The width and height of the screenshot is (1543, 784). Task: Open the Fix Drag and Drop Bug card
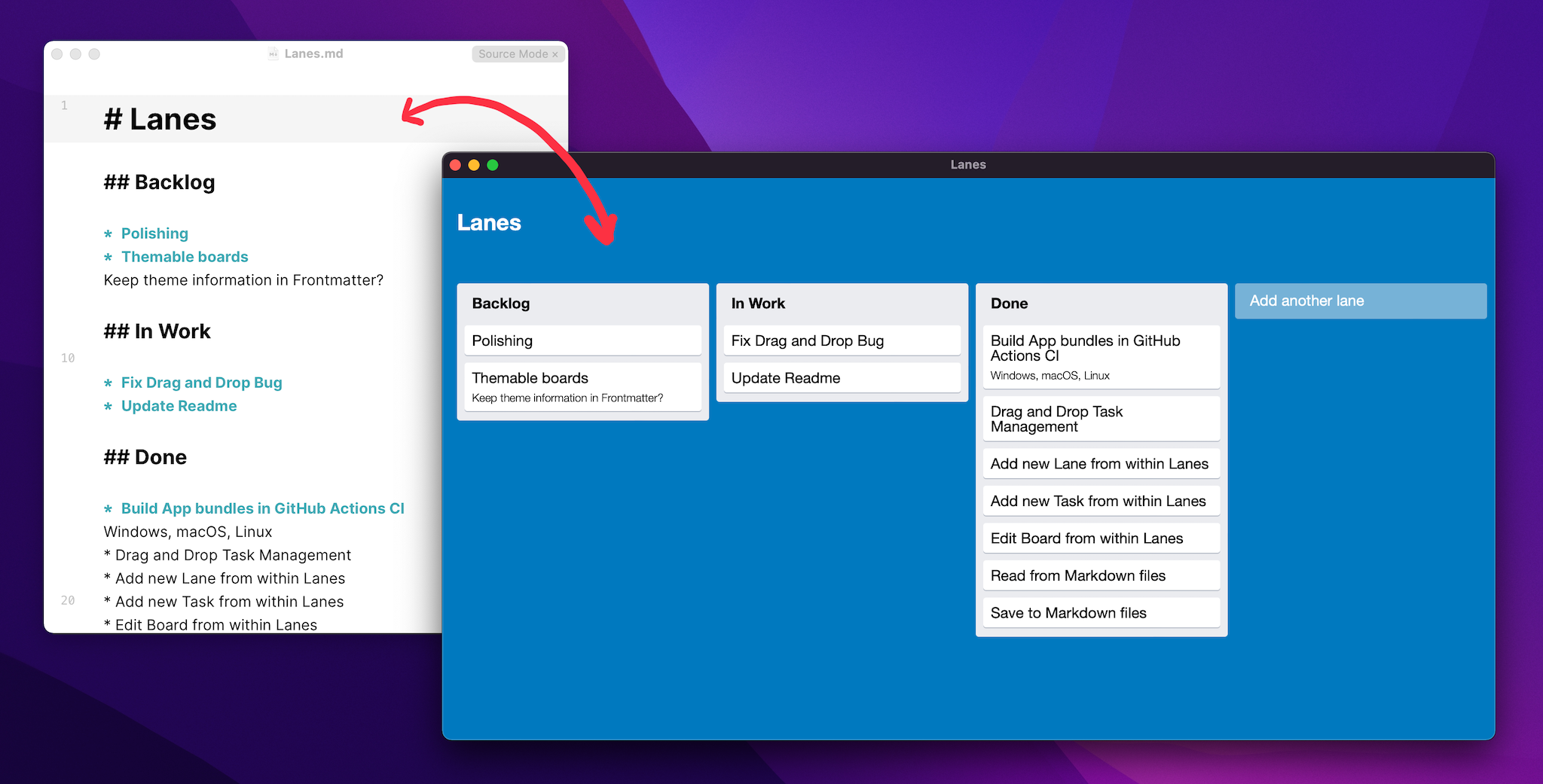tap(842, 340)
